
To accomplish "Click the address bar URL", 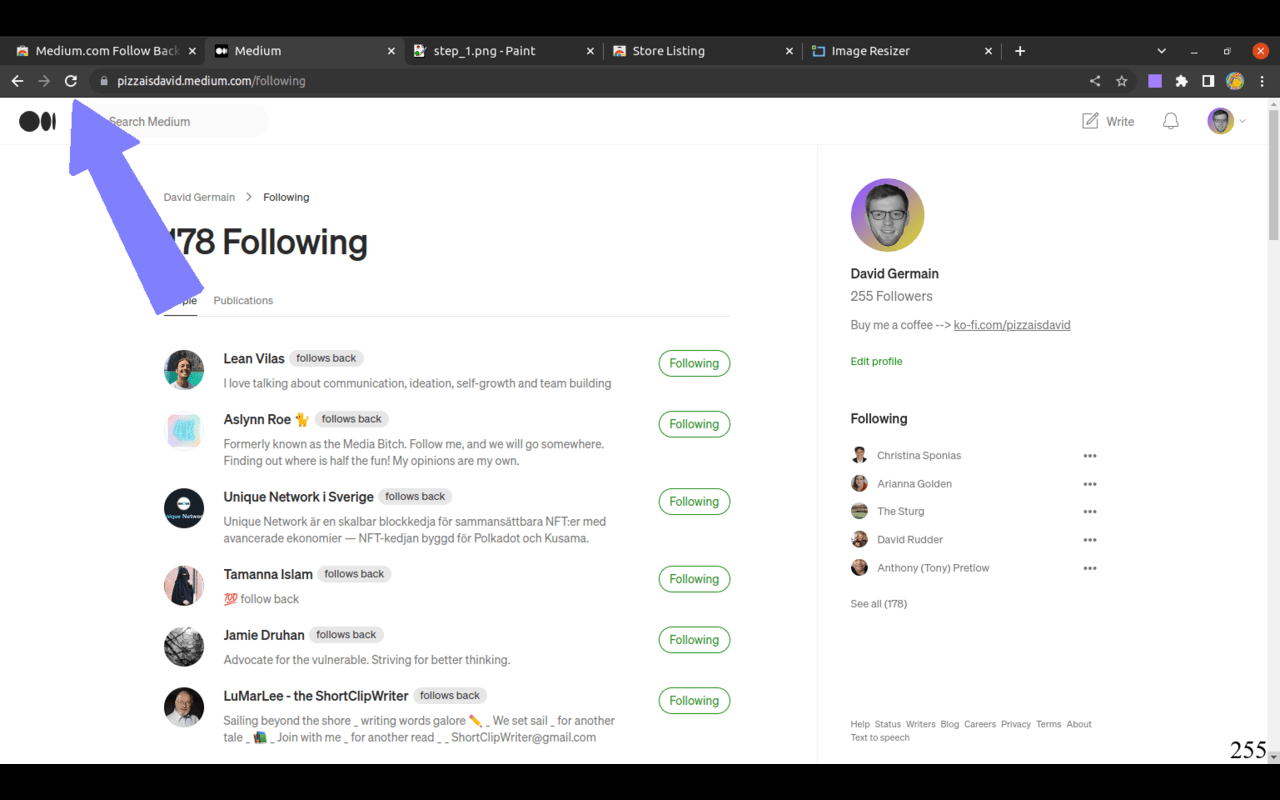I will point(211,81).
